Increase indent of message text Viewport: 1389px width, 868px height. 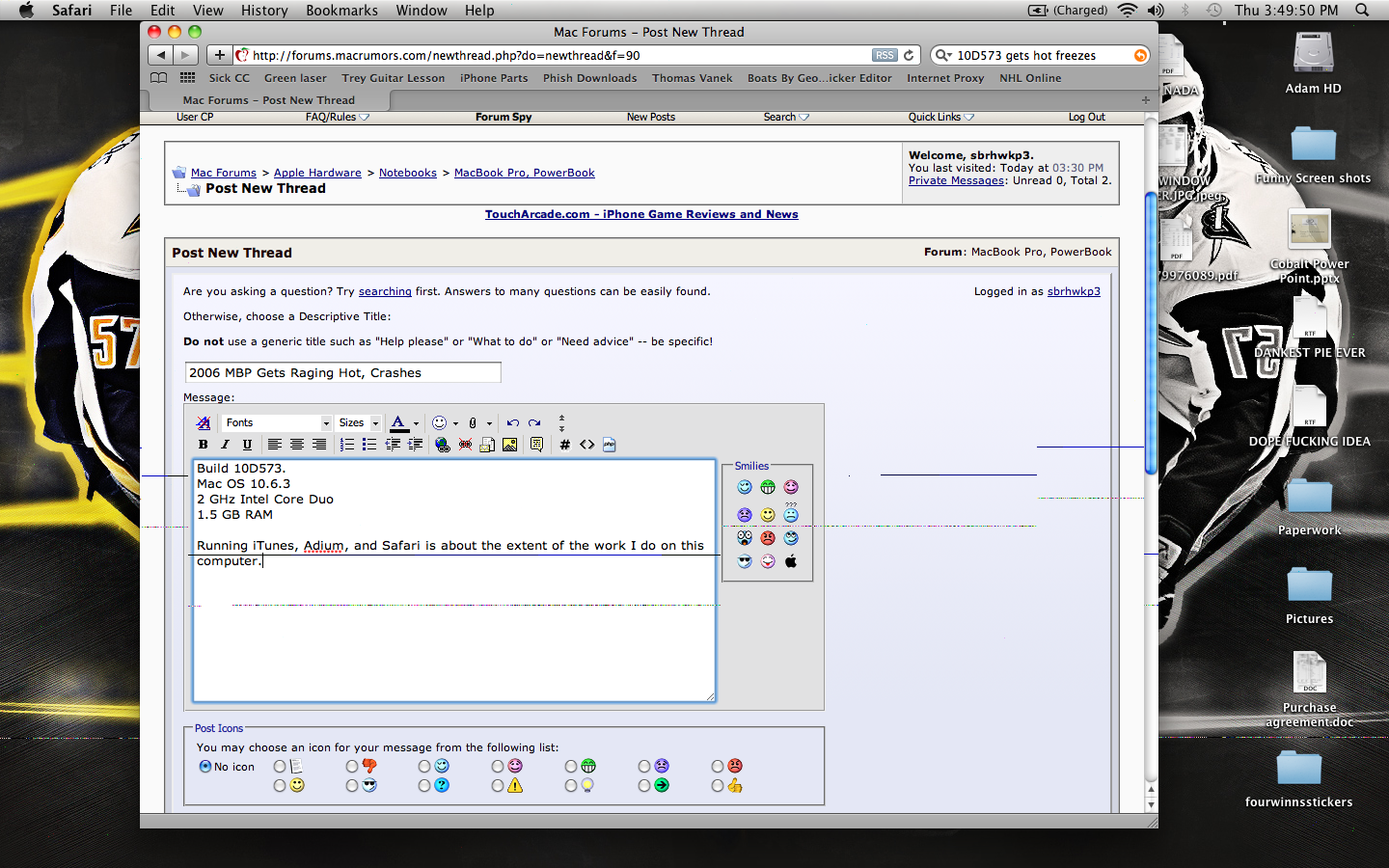click(415, 445)
